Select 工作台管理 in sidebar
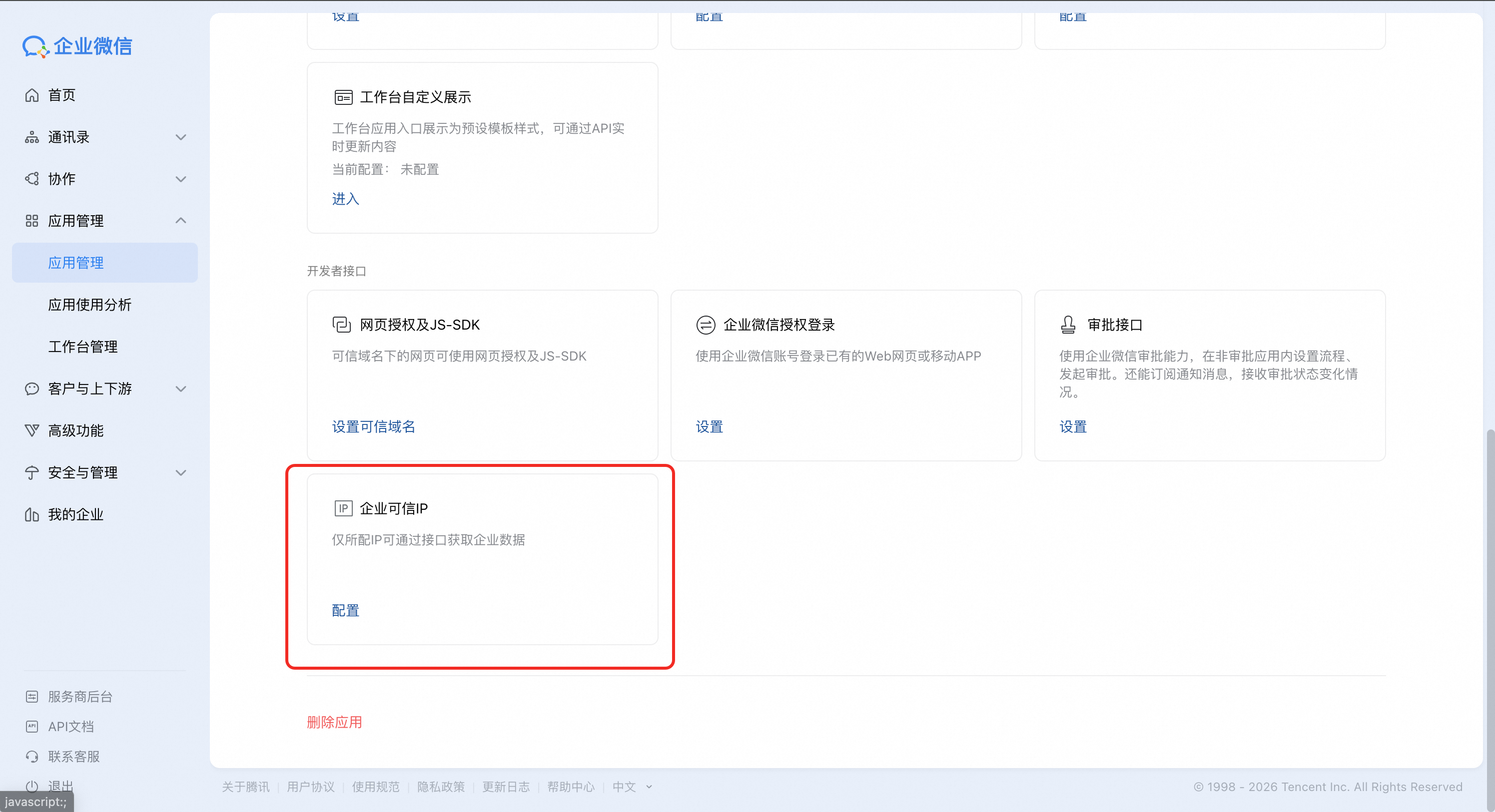Screen dimensions: 1495x812 (x=83, y=347)
